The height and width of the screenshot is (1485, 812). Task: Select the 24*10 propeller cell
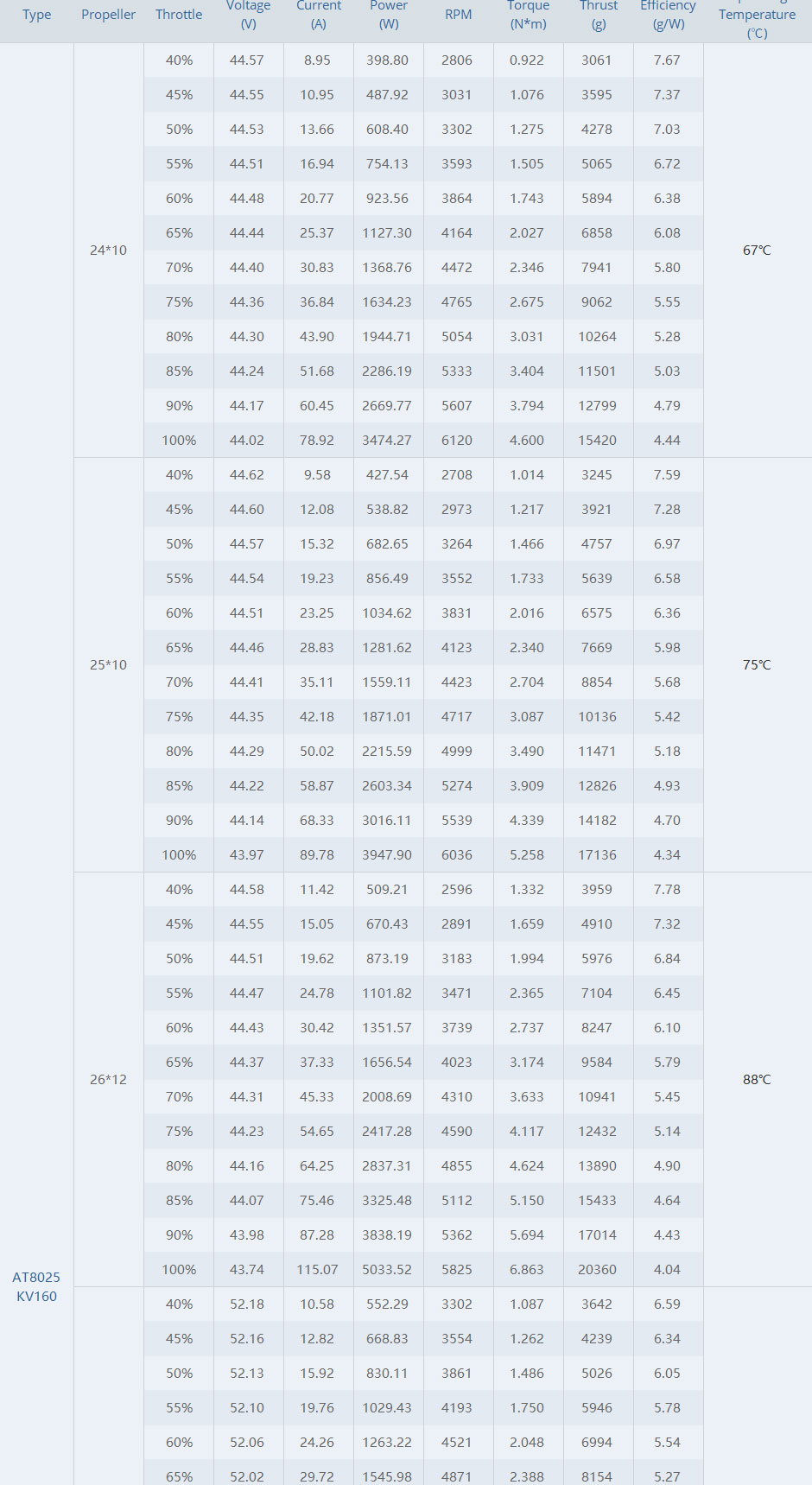tap(108, 251)
